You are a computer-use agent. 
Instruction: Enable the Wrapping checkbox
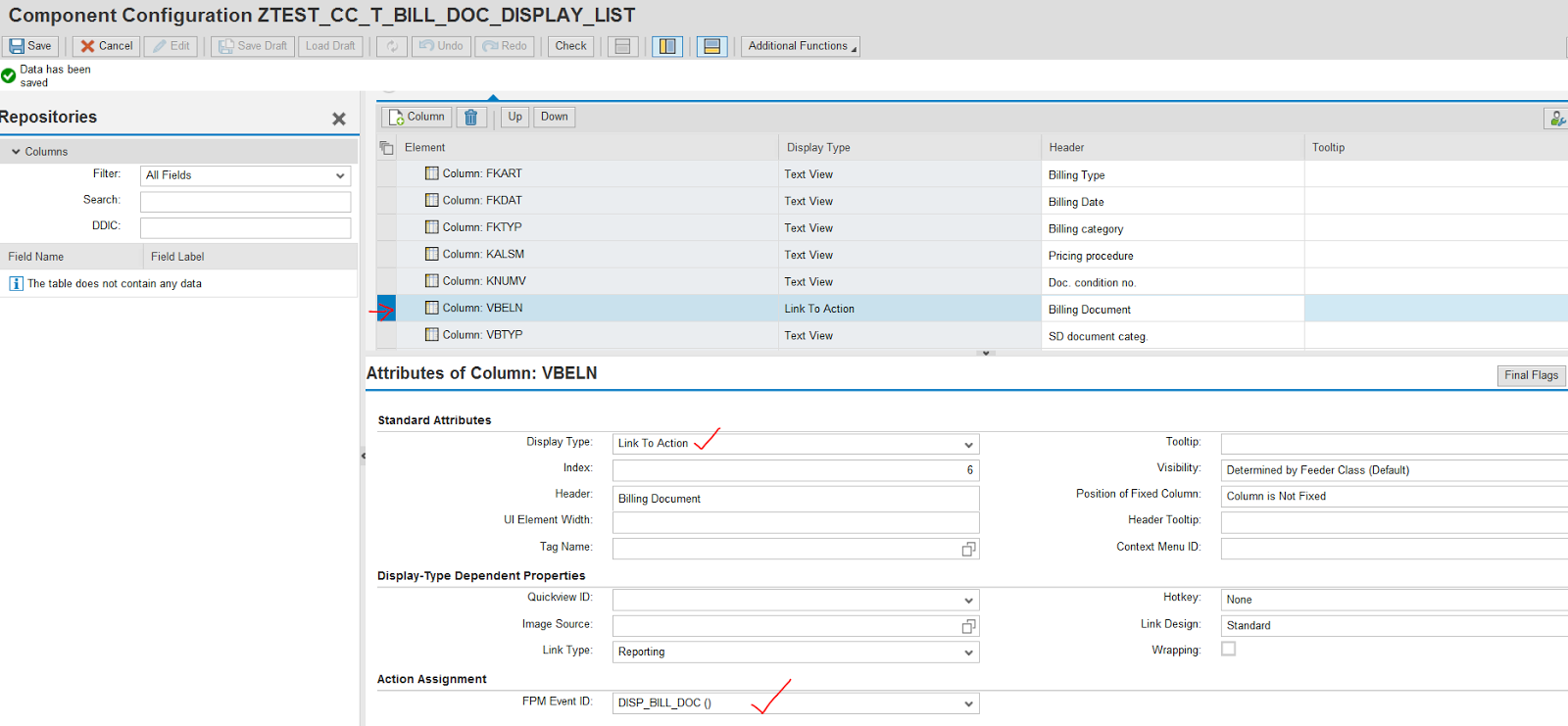coord(1229,649)
